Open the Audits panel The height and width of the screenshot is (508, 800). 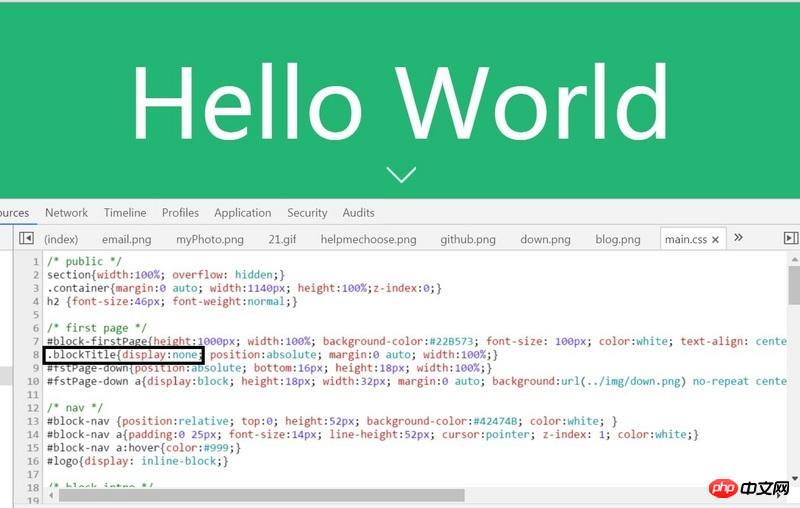coord(358,213)
